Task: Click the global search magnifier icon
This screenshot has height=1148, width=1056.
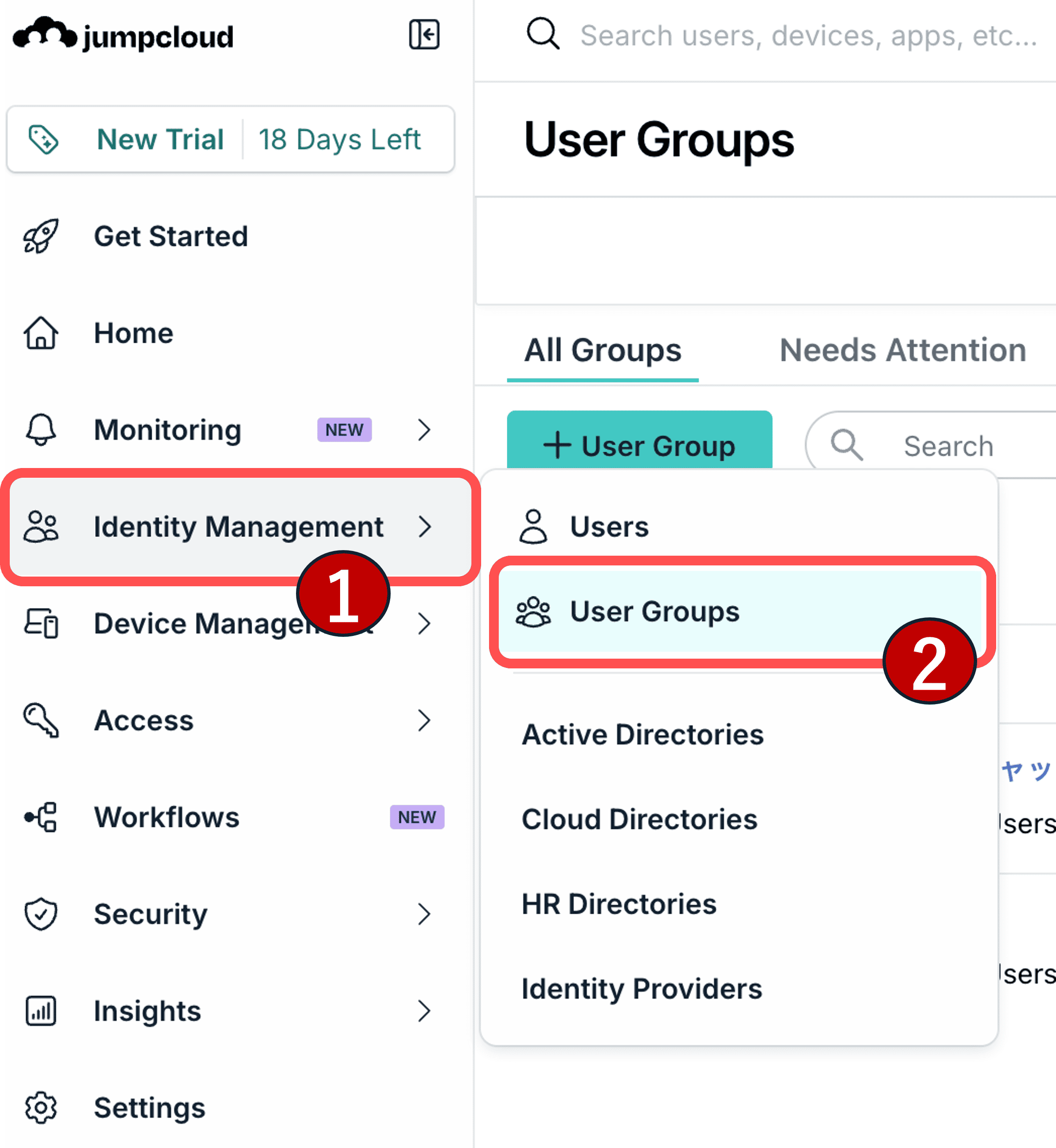Action: click(543, 34)
